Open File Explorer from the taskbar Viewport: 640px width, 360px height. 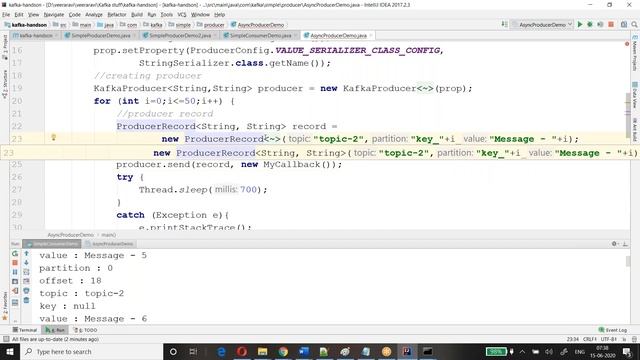tap(262, 351)
